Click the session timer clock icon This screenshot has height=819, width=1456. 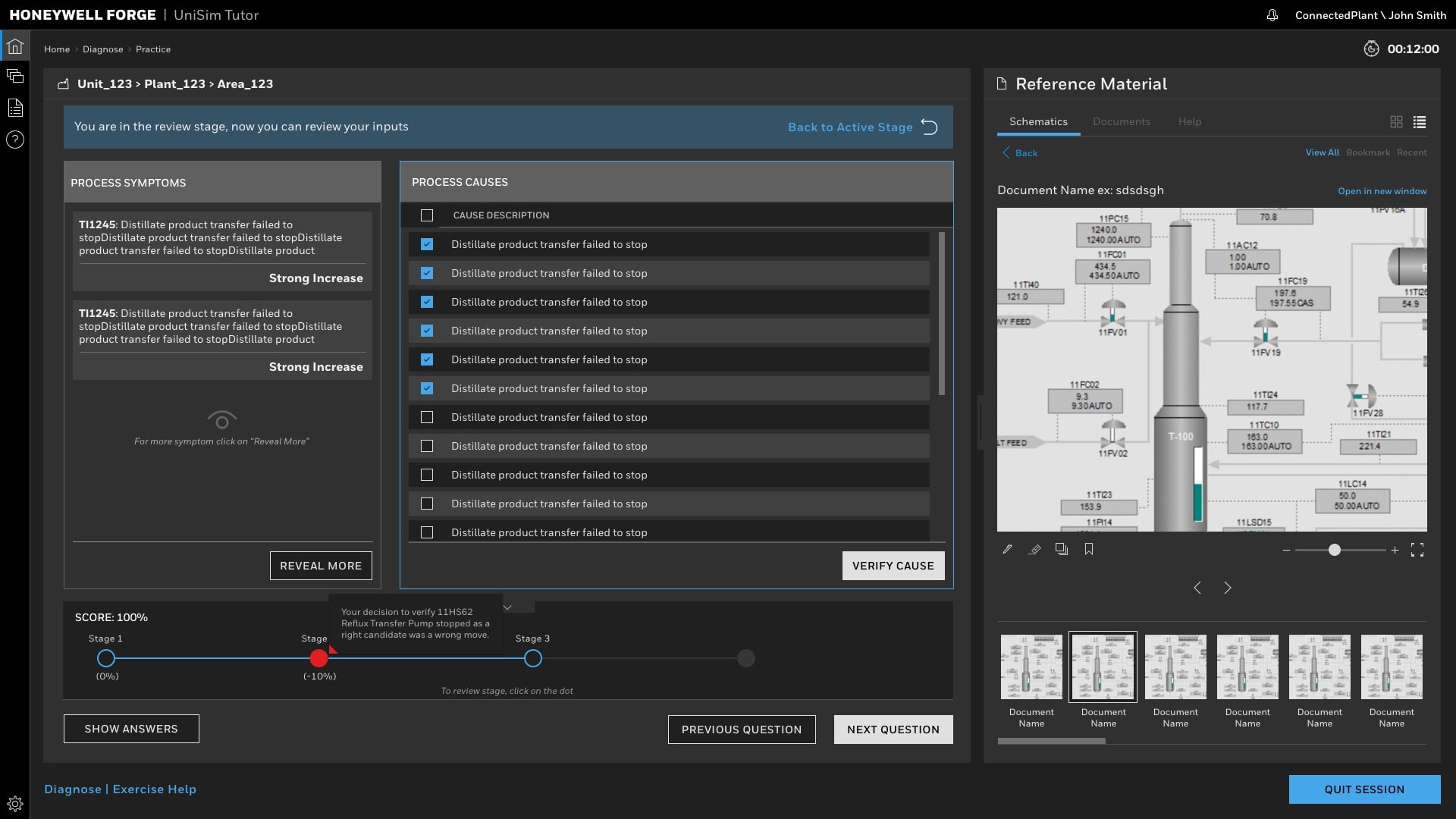[x=1371, y=49]
